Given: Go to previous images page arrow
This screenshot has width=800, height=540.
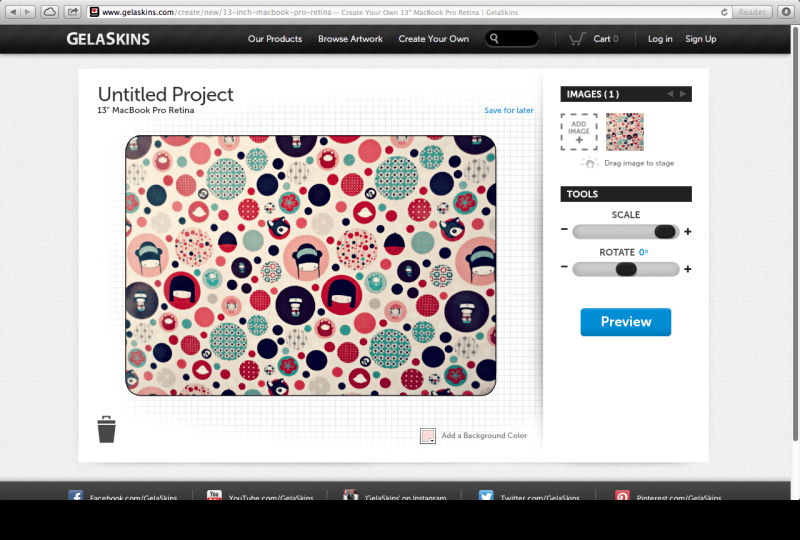Looking at the screenshot, I should point(670,94).
